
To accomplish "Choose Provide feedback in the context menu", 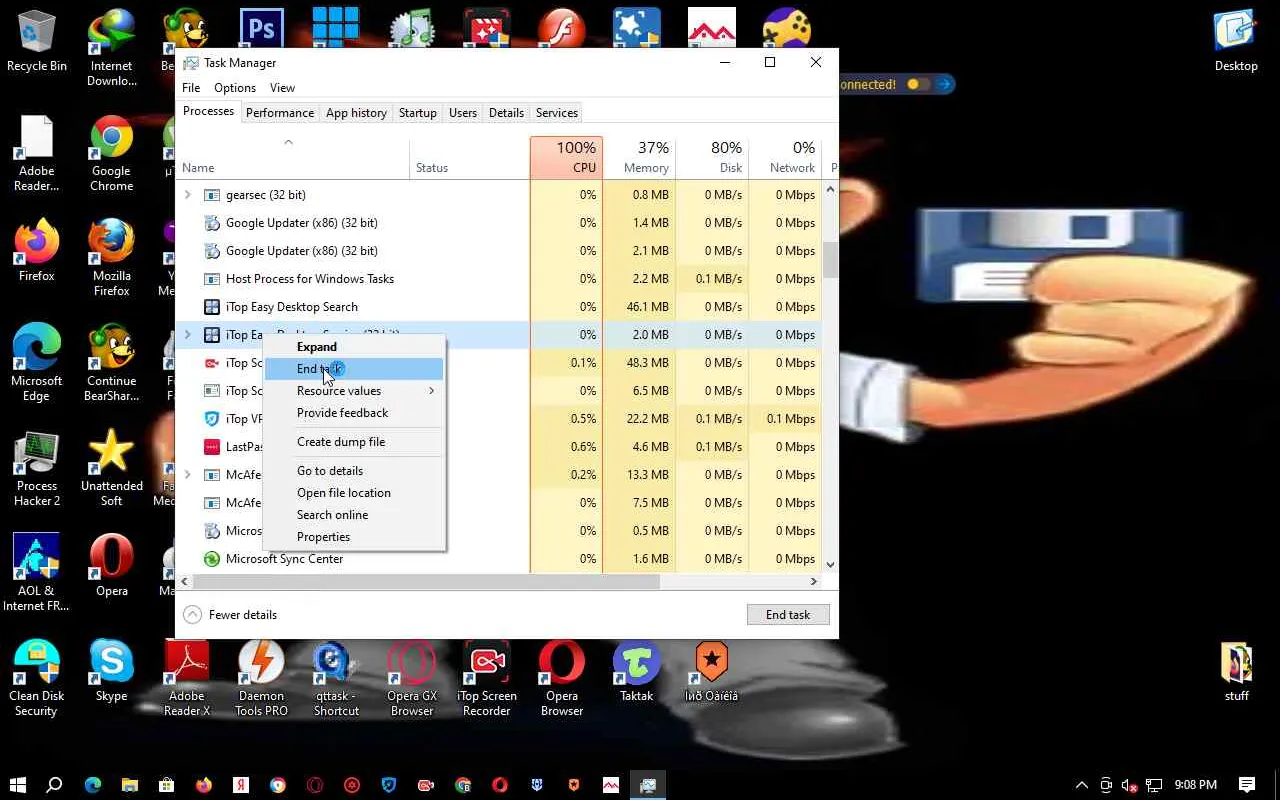I will (354, 413).
